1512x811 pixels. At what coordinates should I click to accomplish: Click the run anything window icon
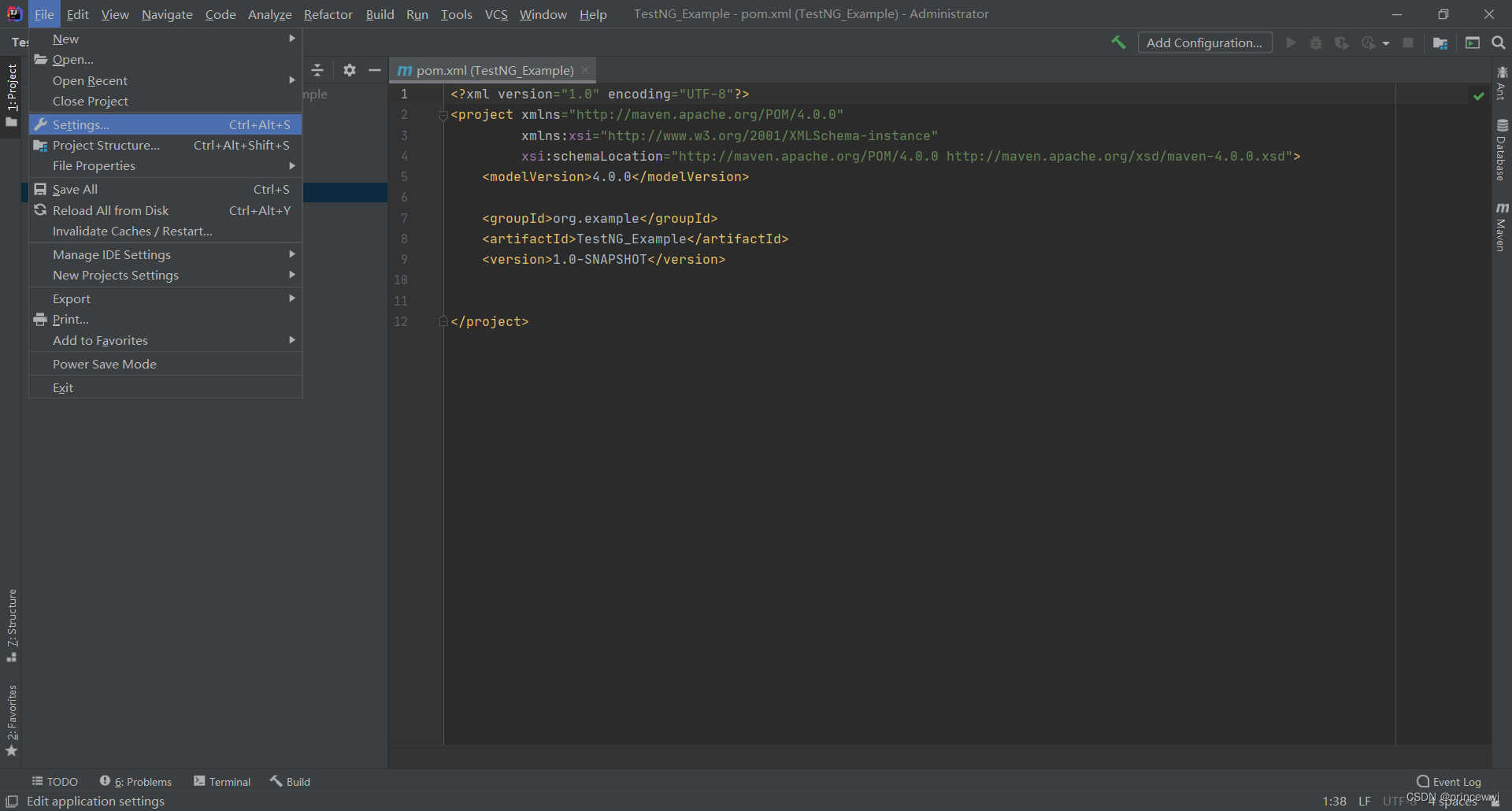[x=1473, y=43]
